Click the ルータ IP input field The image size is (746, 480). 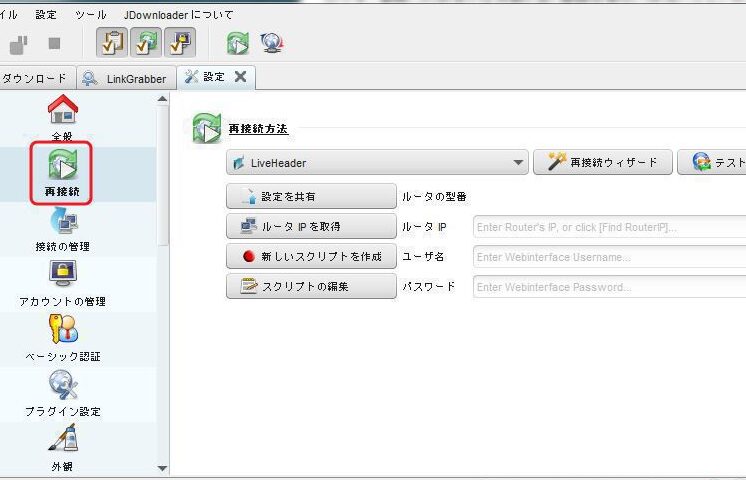(x=609, y=227)
